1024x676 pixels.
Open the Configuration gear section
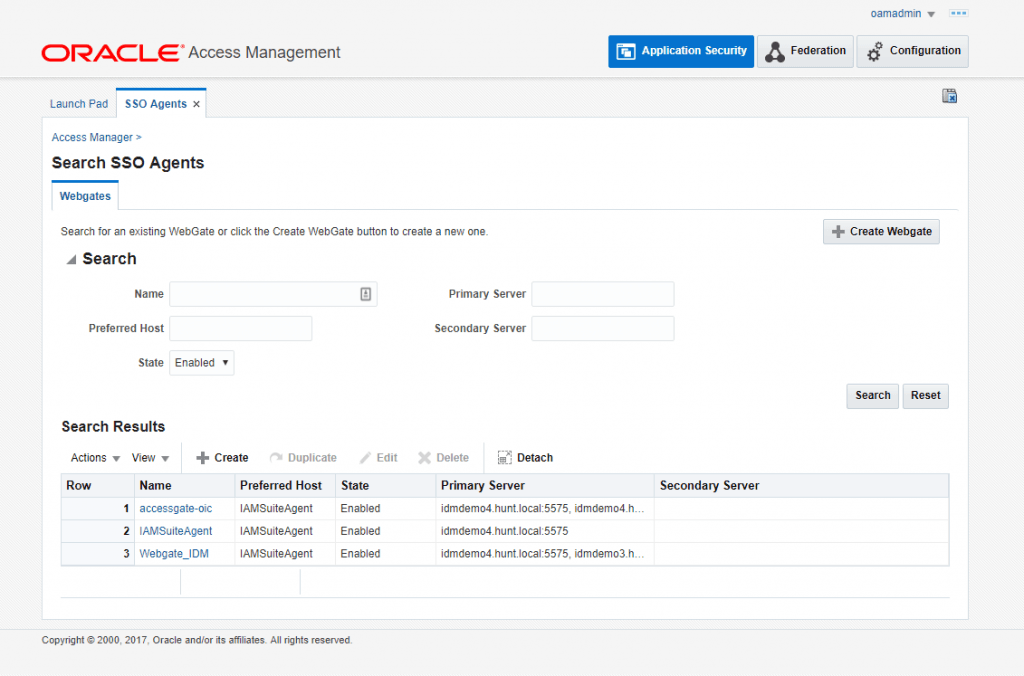(x=912, y=51)
